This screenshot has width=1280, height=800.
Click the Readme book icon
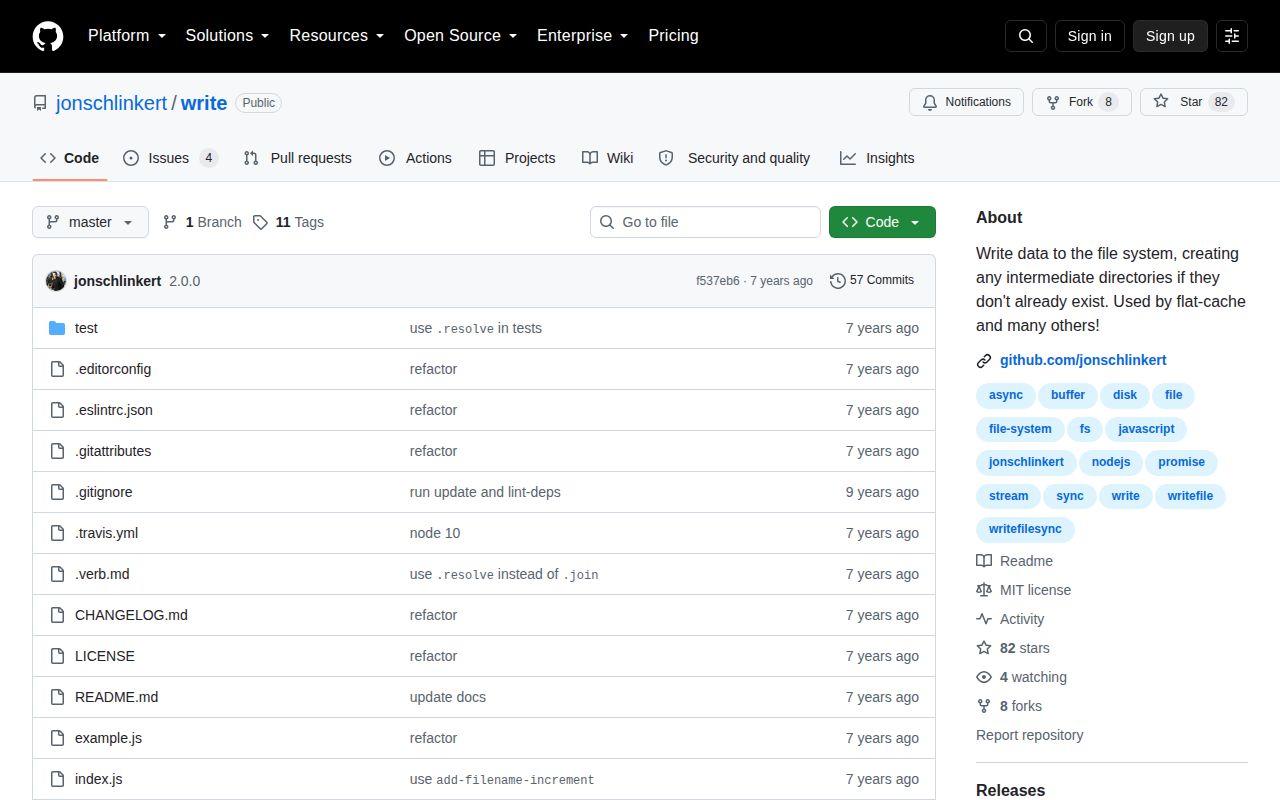[x=984, y=561]
